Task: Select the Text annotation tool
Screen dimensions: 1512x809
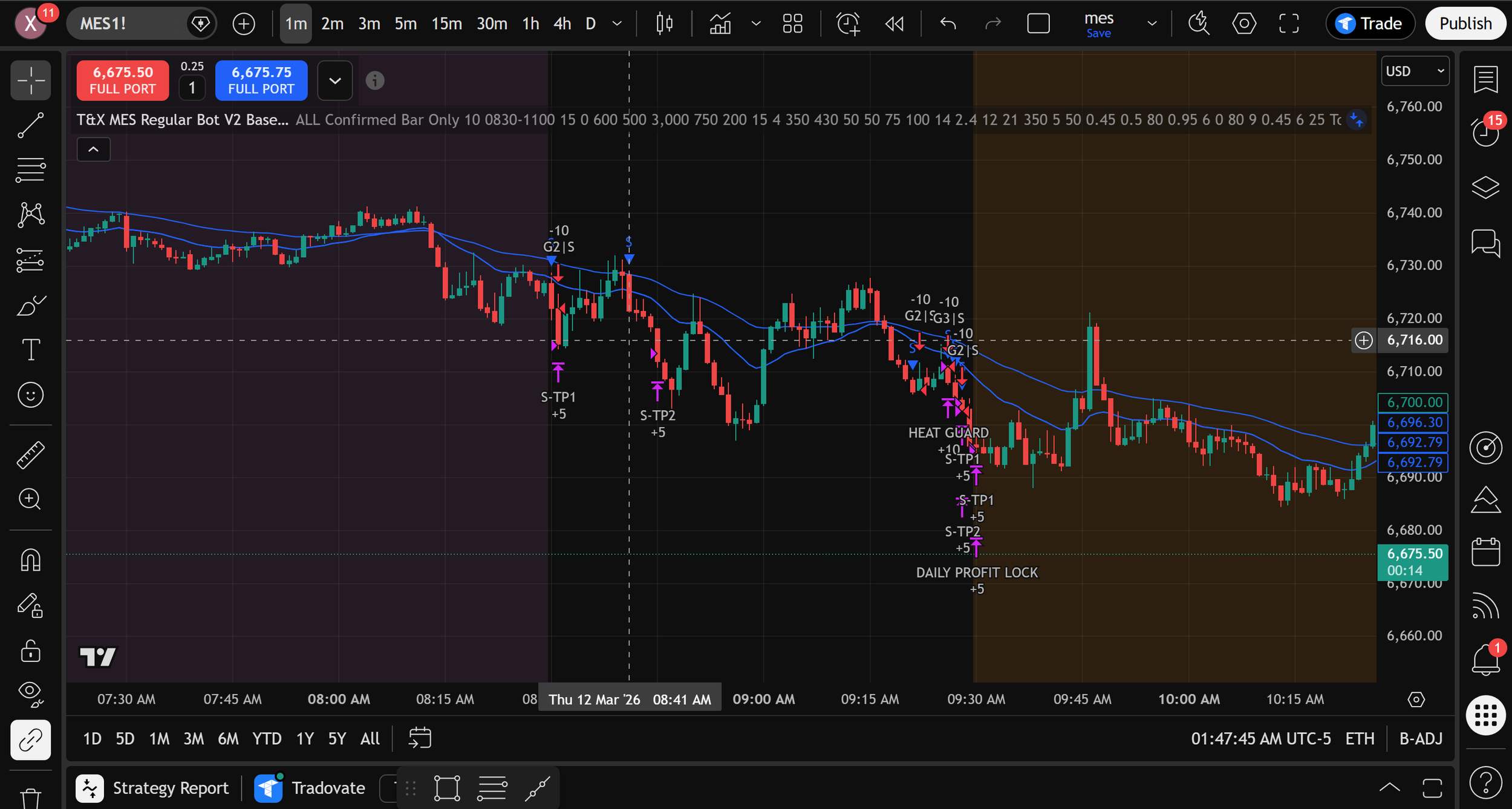Action: [30, 349]
